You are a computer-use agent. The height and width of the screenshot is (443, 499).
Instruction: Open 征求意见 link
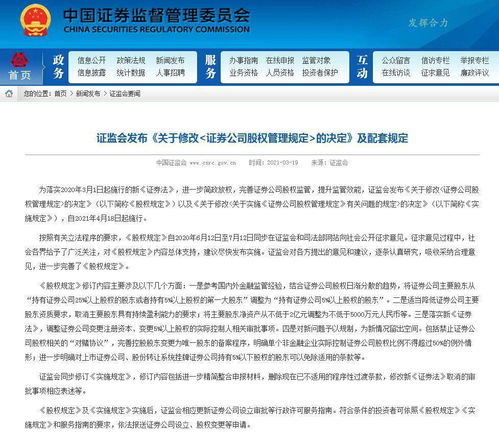[435, 73]
